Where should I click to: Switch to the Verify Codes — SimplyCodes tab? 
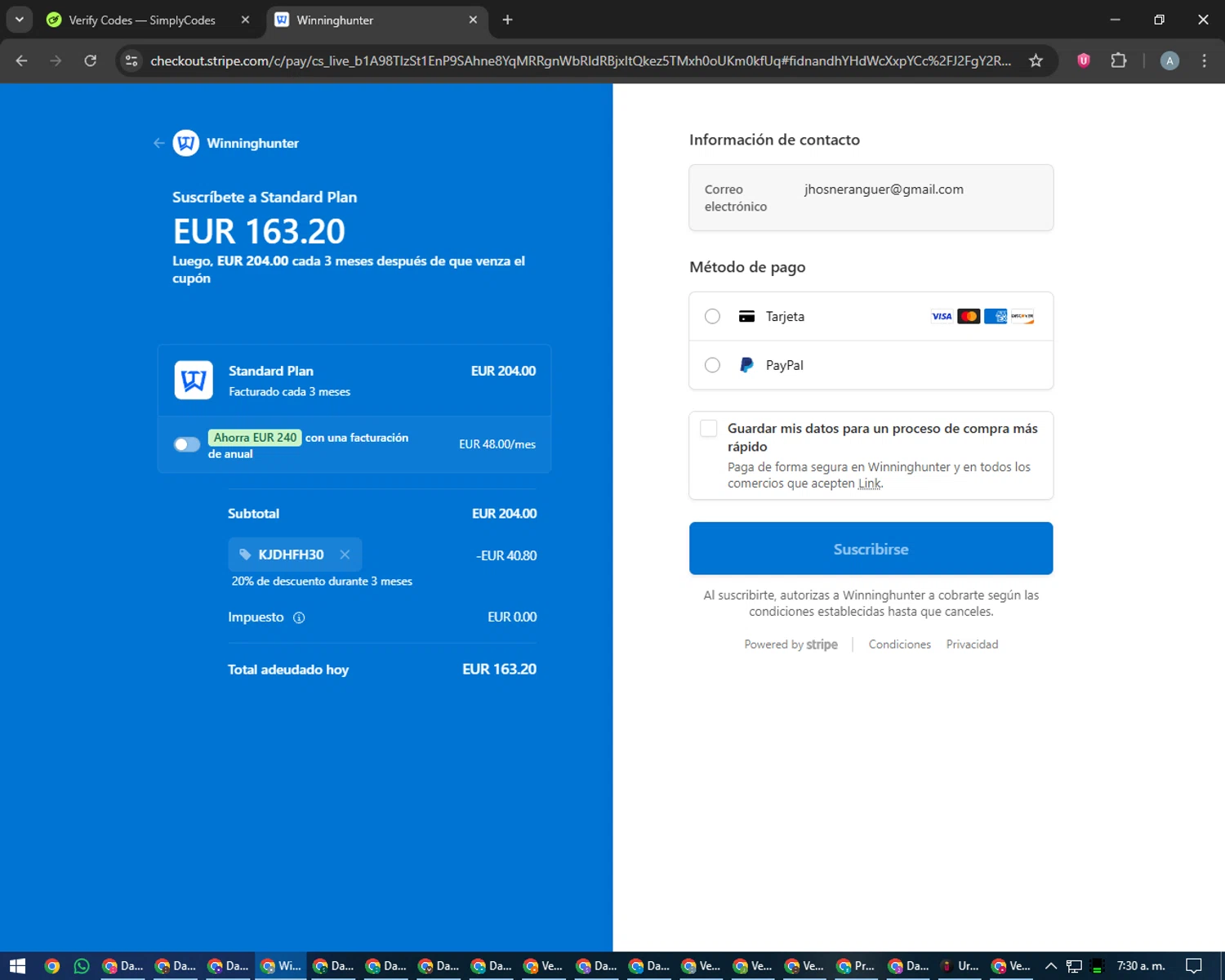tap(142, 20)
